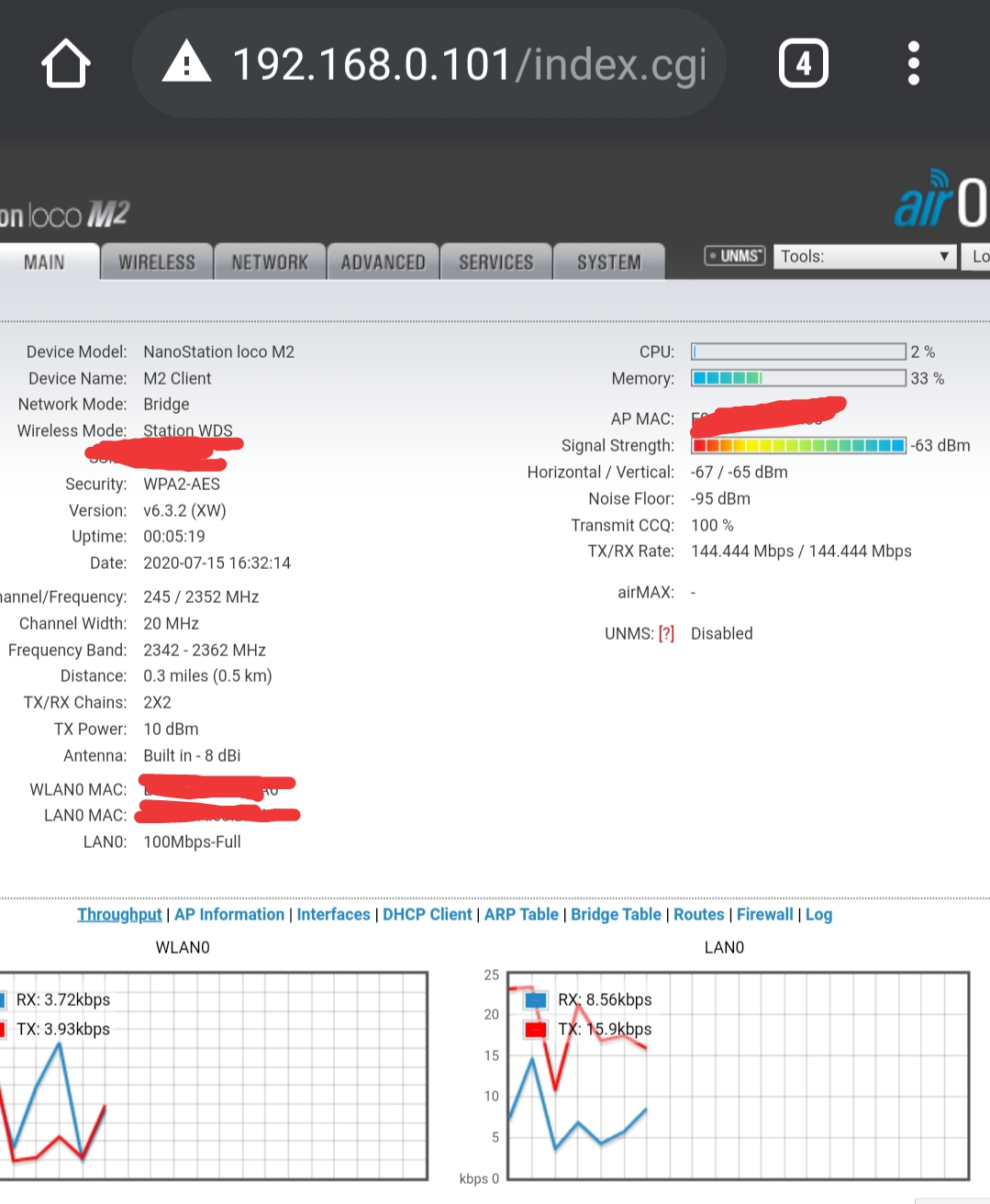Click the signal reading -63 dBm
Screen dimensions: 990x1204
940,445
